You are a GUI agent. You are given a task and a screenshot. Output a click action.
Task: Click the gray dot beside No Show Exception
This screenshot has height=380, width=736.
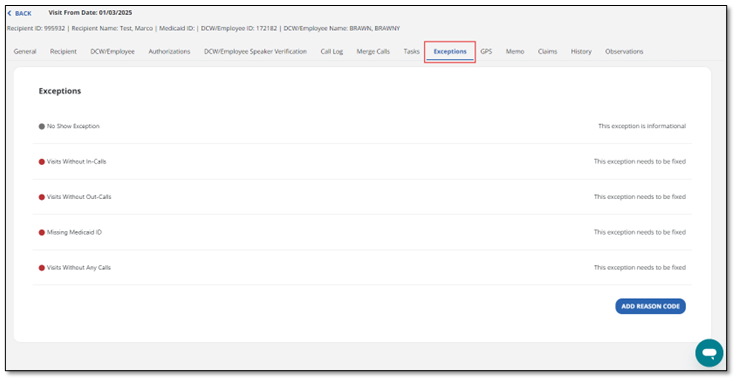click(x=42, y=126)
